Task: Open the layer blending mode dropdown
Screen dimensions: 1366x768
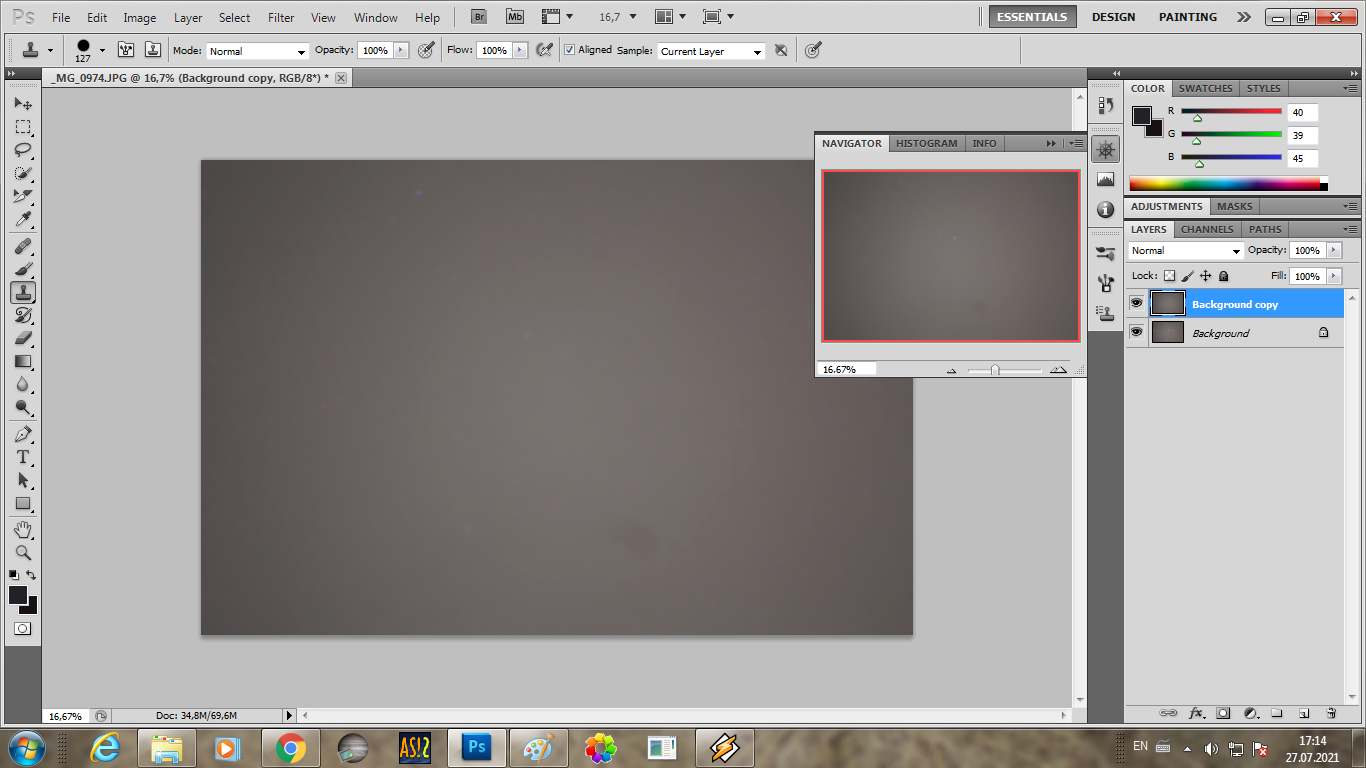Action: click(1185, 251)
